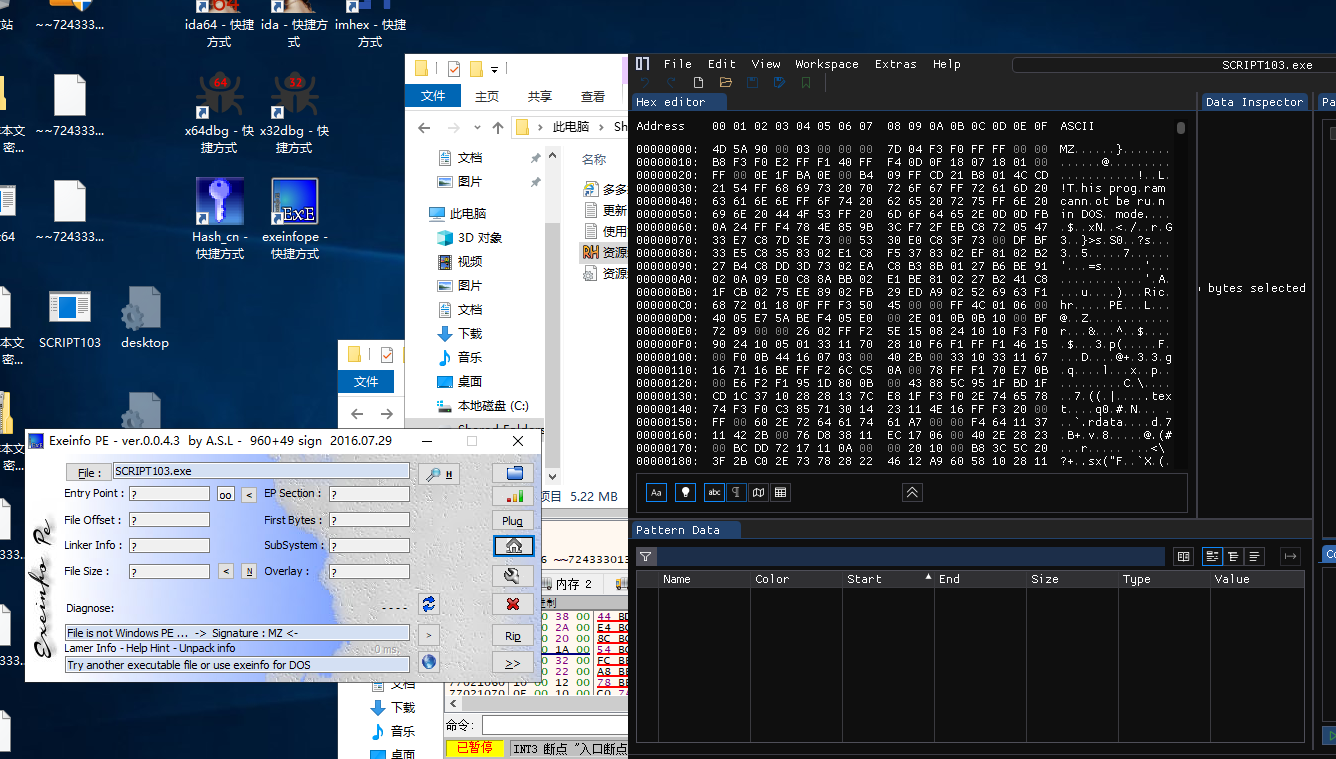Click the Plug button in Exeinfo PE
This screenshot has height=759, width=1336.
(x=513, y=520)
